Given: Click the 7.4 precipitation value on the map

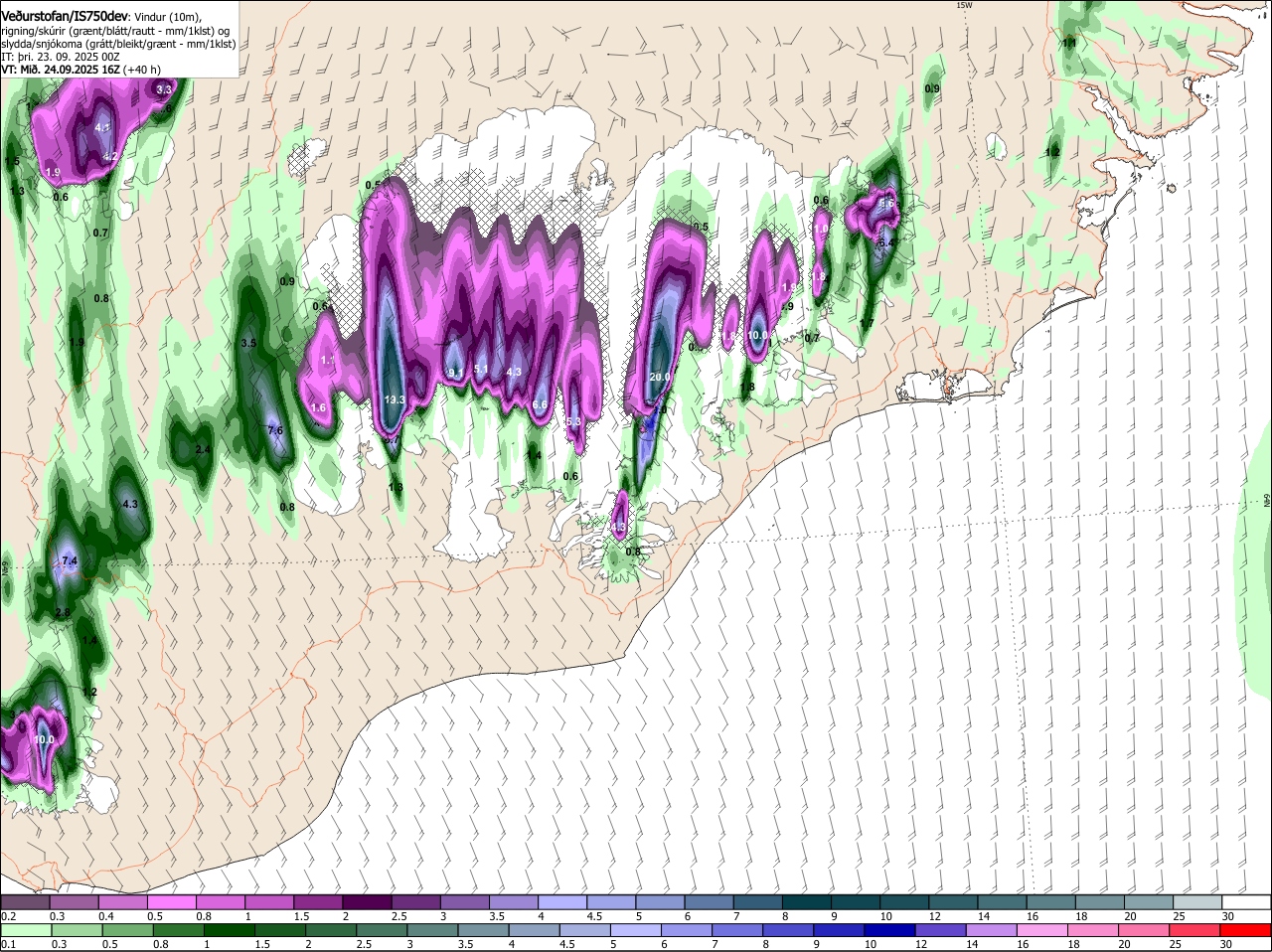Looking at the screenshot, I should click(x=70, y=561).
